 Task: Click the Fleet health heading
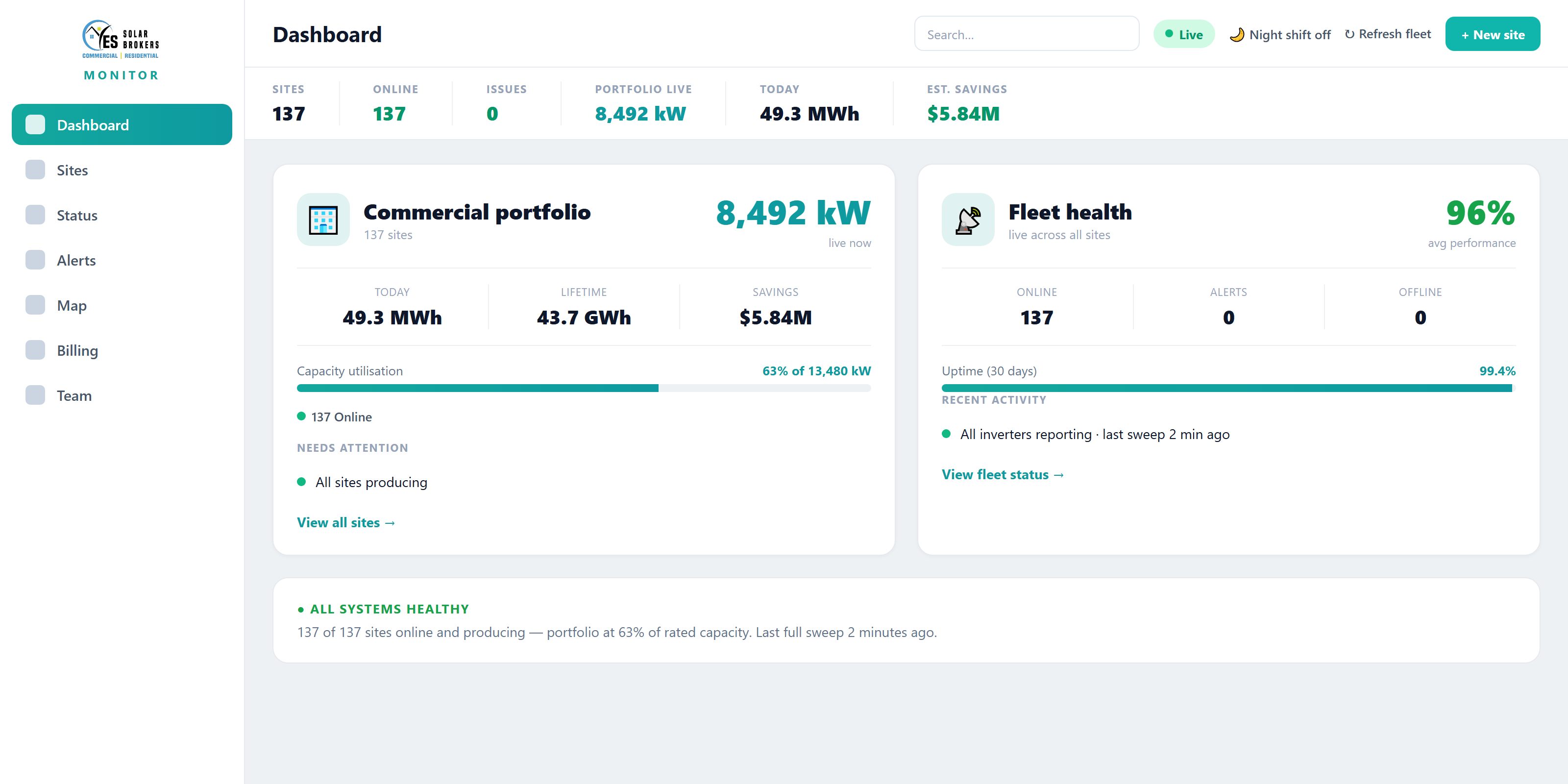coord(1070,212)
